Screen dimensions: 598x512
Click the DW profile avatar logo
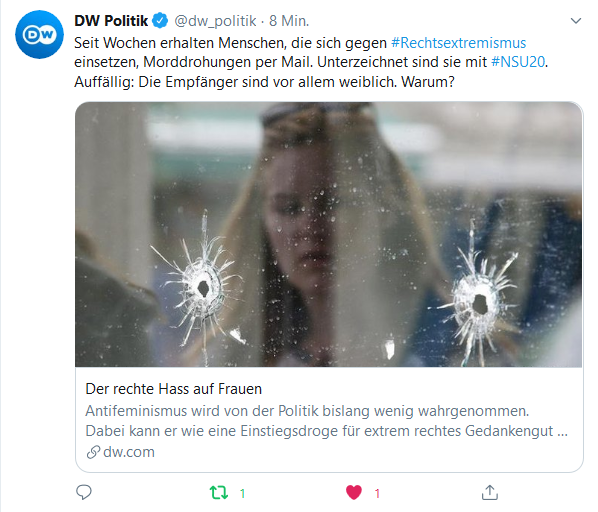tap(39, 34)
